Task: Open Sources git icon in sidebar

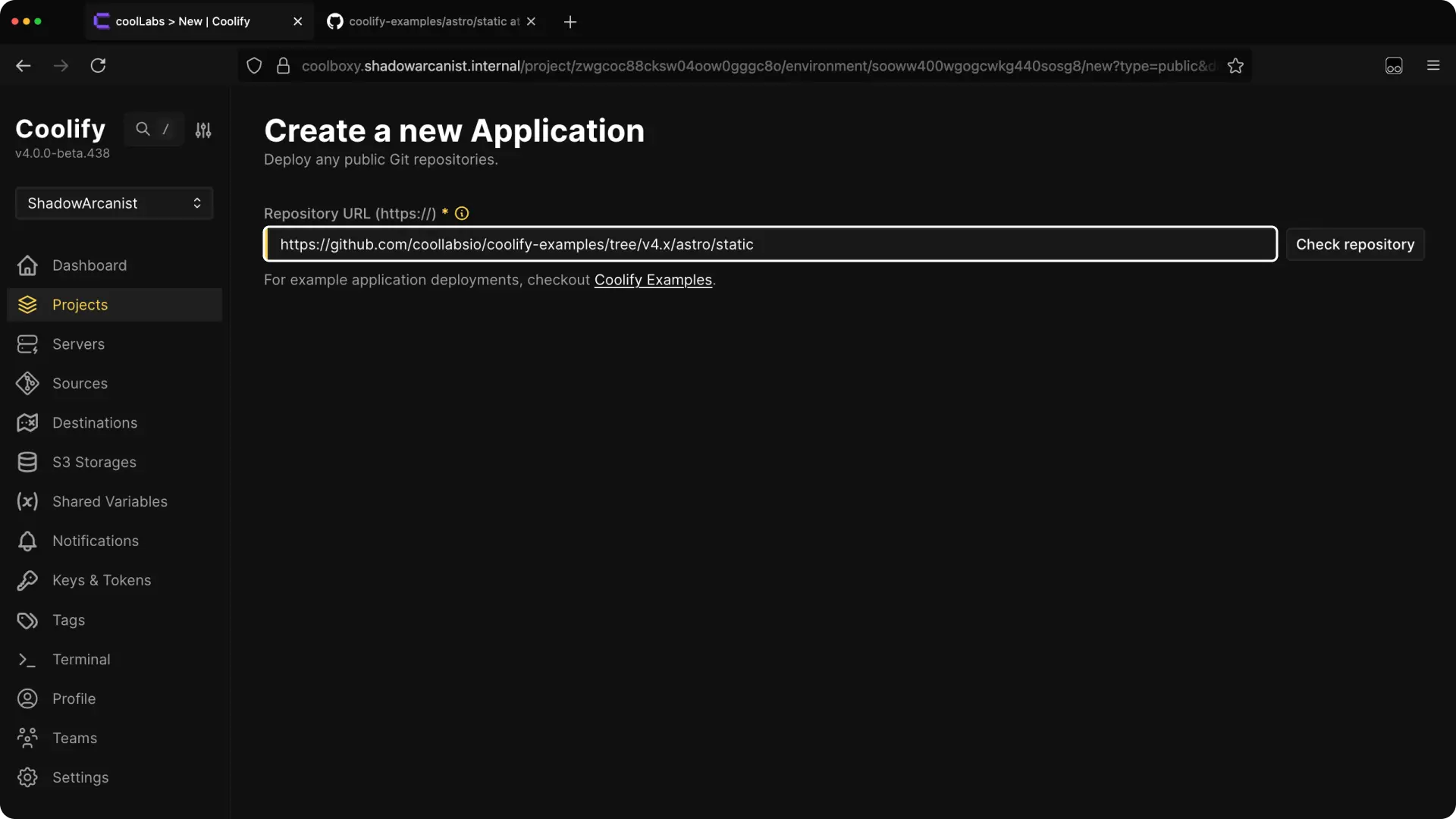Action: [x=27, y=384]
